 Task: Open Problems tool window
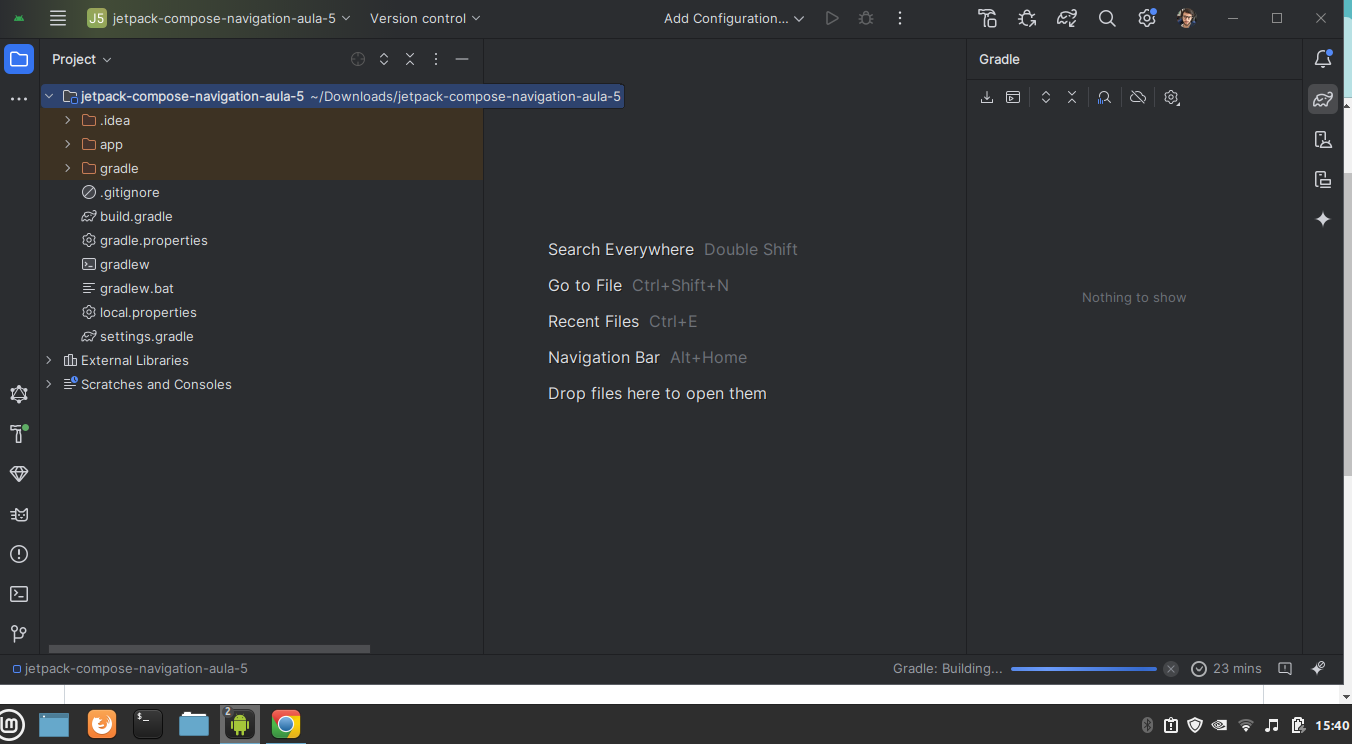(x=19, y=554)
